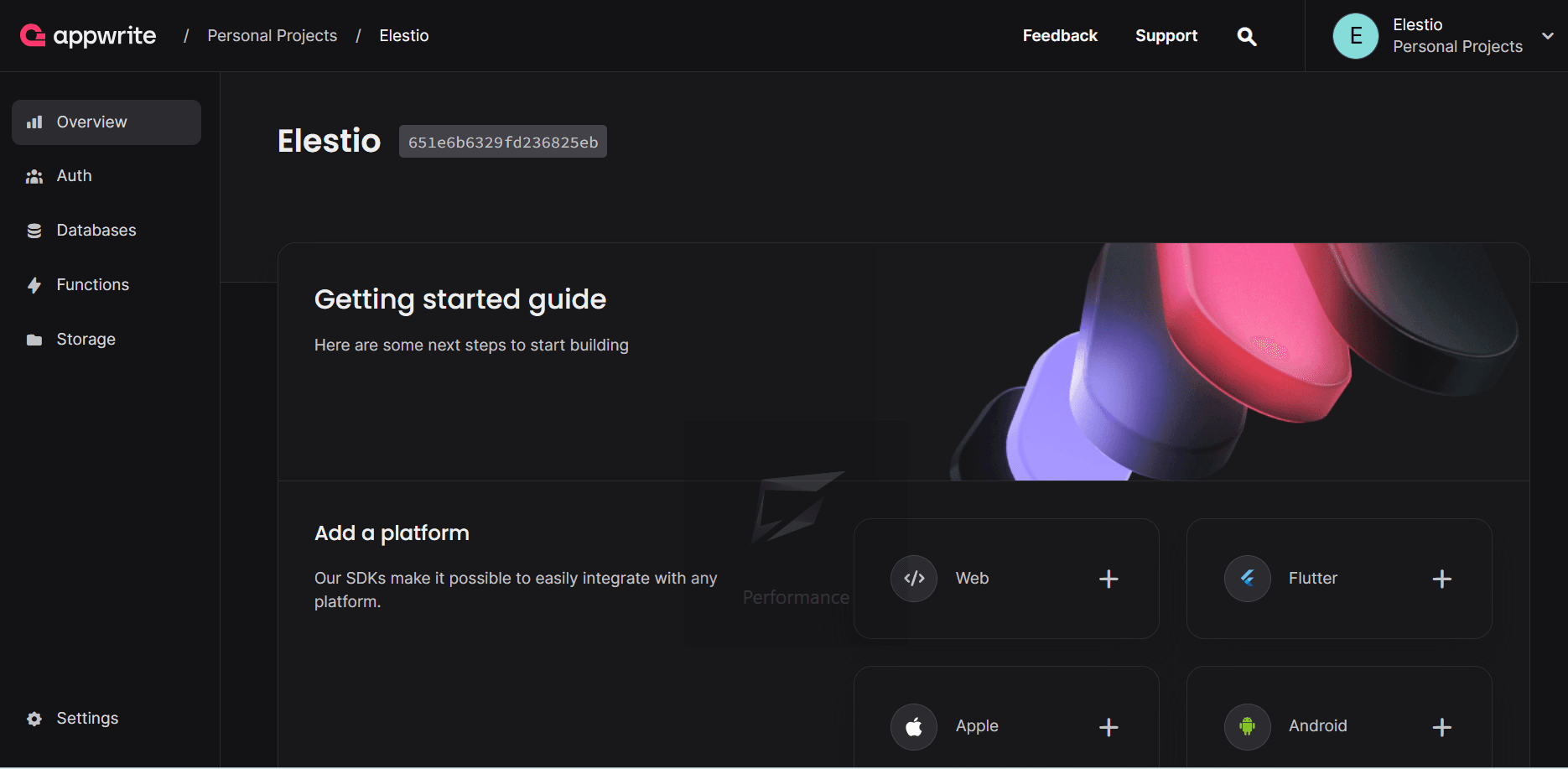Image resolution: width=1568 pixels, height=769 pixels.
Task: Click the Web code icon
Action: tap(913, 578)
